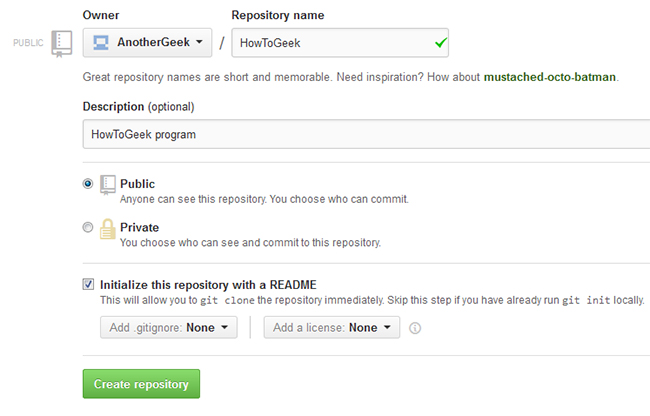Click the Create repository button

141,384
